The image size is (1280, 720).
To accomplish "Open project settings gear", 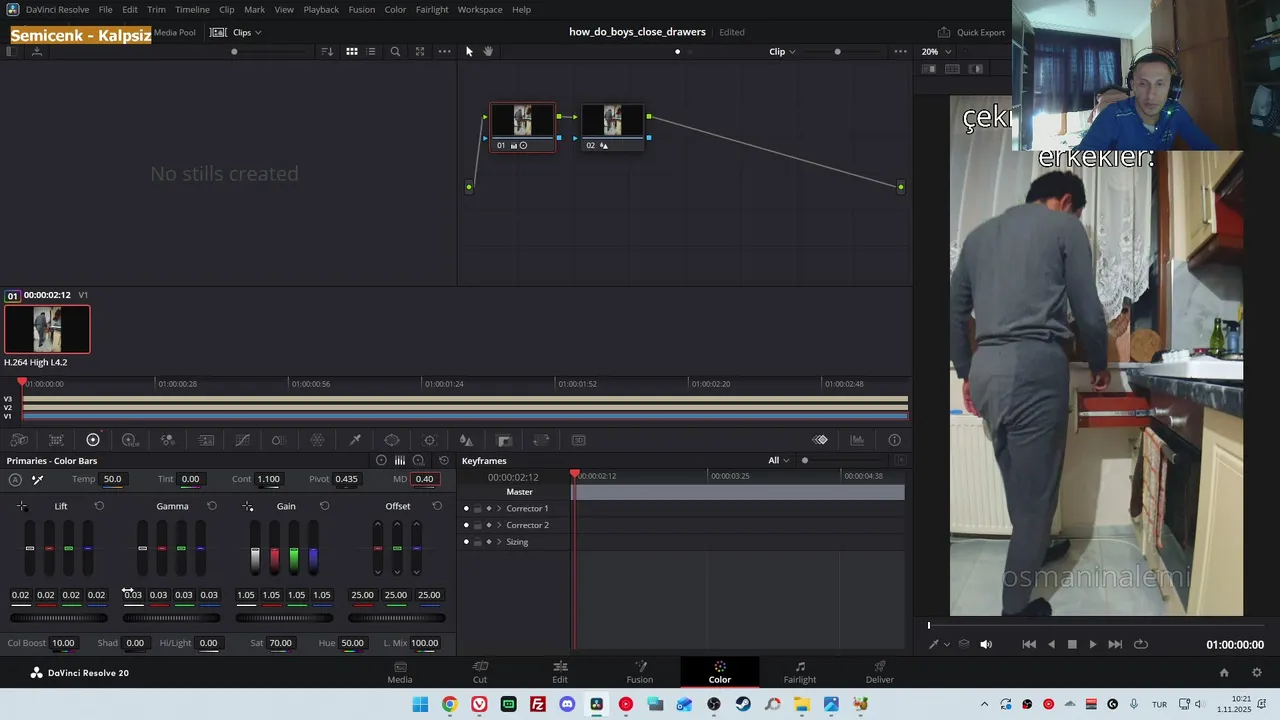I will click(1257, 673).
